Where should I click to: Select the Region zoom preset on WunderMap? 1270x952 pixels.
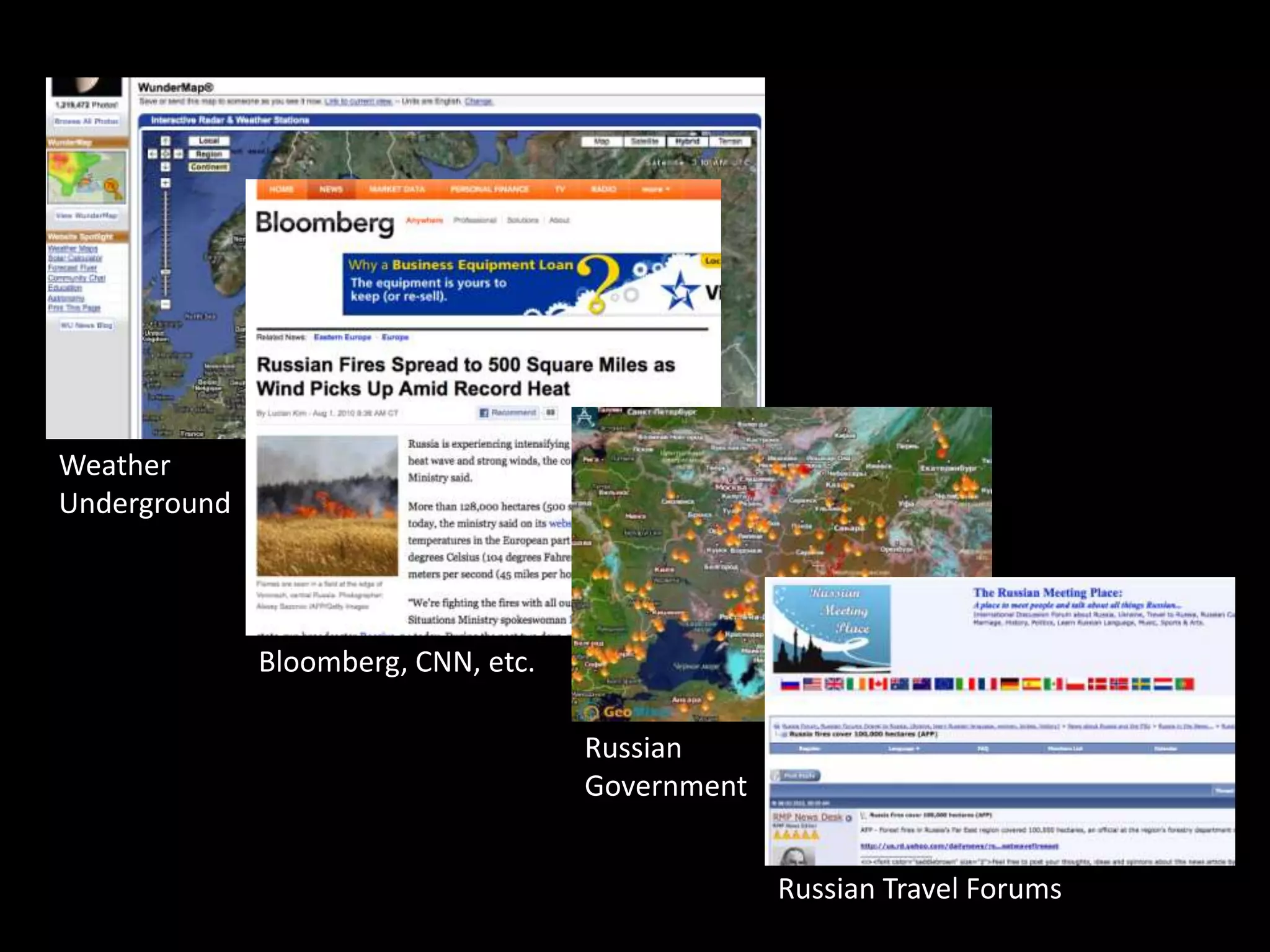pyautogui.click(x=209, y=154)
